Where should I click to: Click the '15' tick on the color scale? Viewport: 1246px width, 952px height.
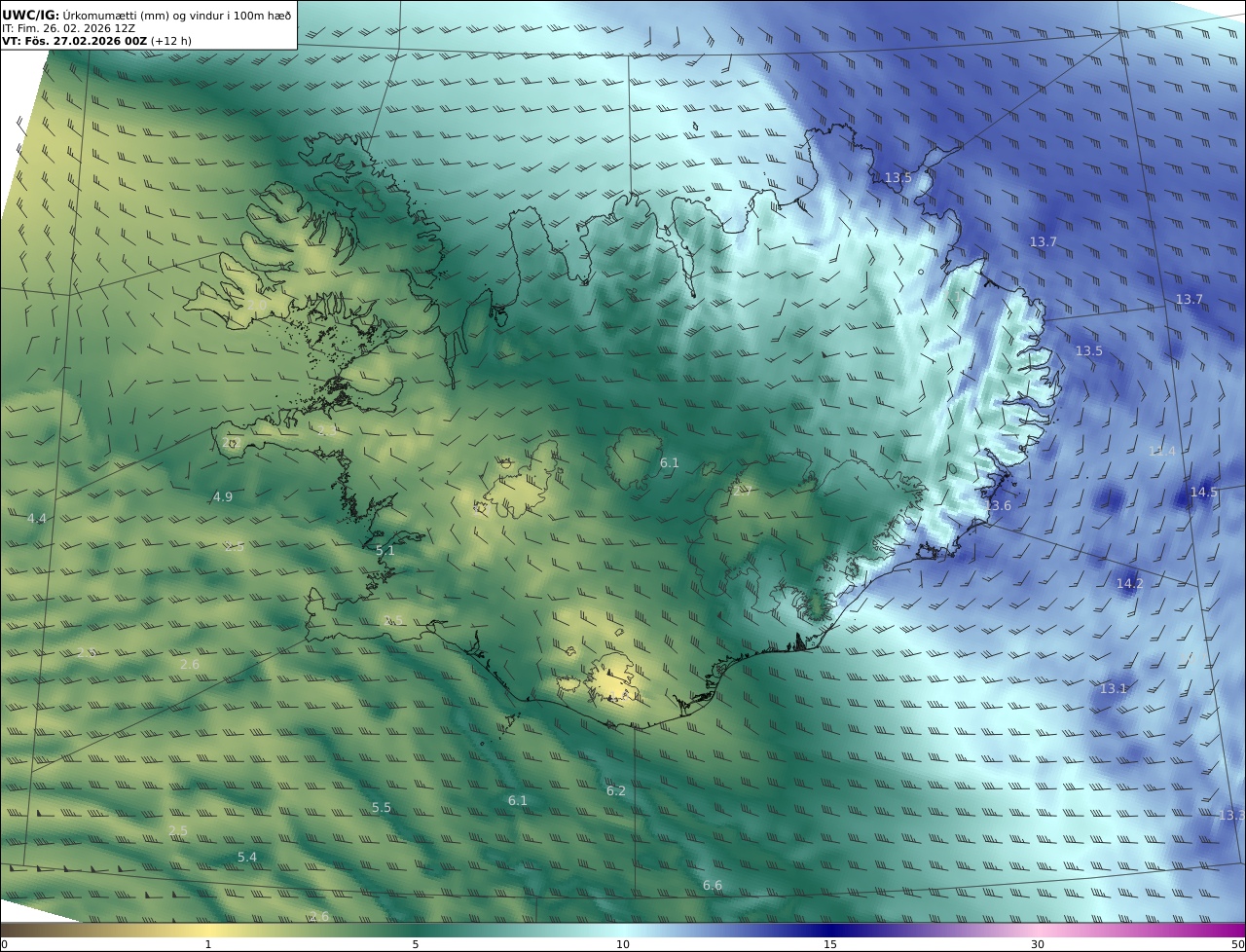pos(830,944)
